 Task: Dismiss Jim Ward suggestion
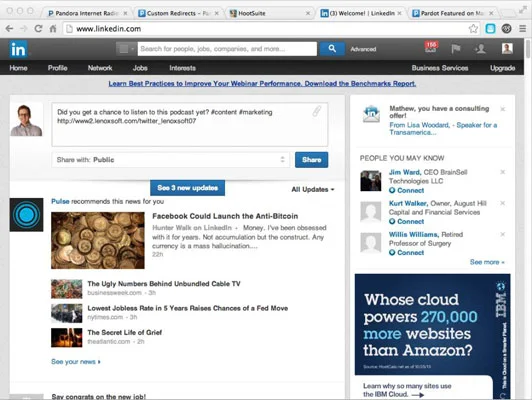503,172
